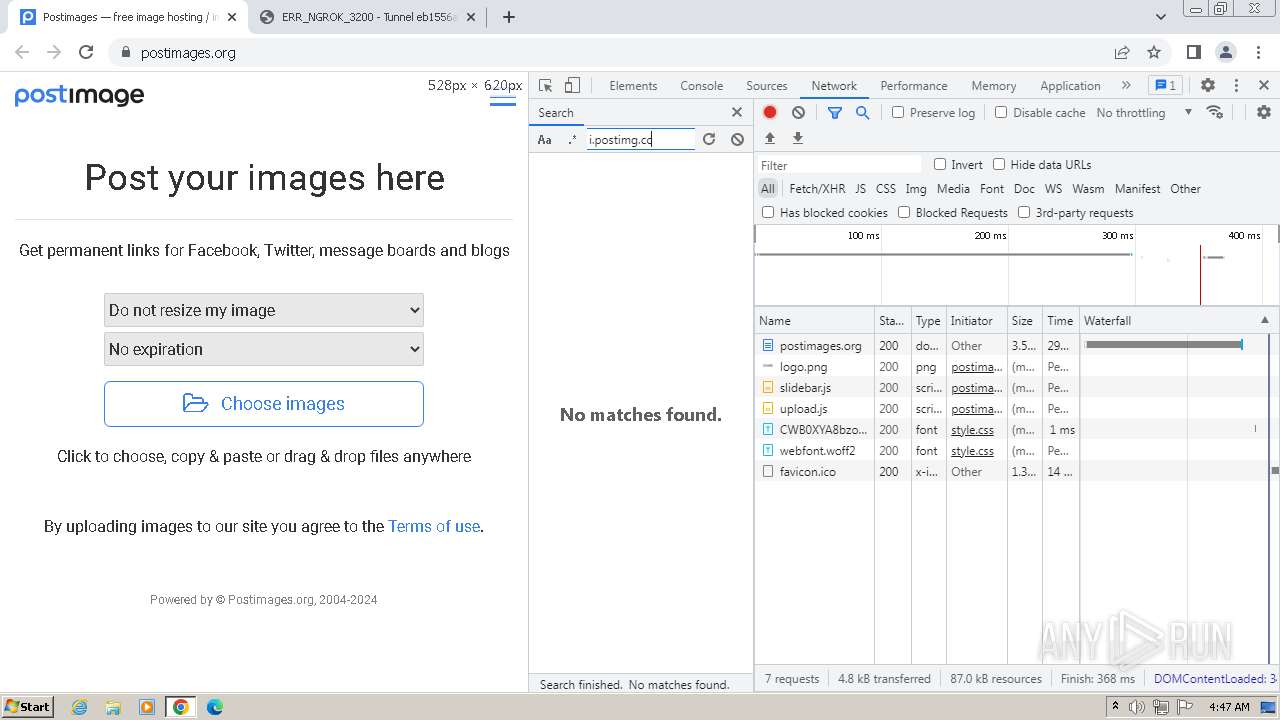Enable Preserve log checkbox
The width and height of the screenshot is (1280, 720).
coord(898,112)
